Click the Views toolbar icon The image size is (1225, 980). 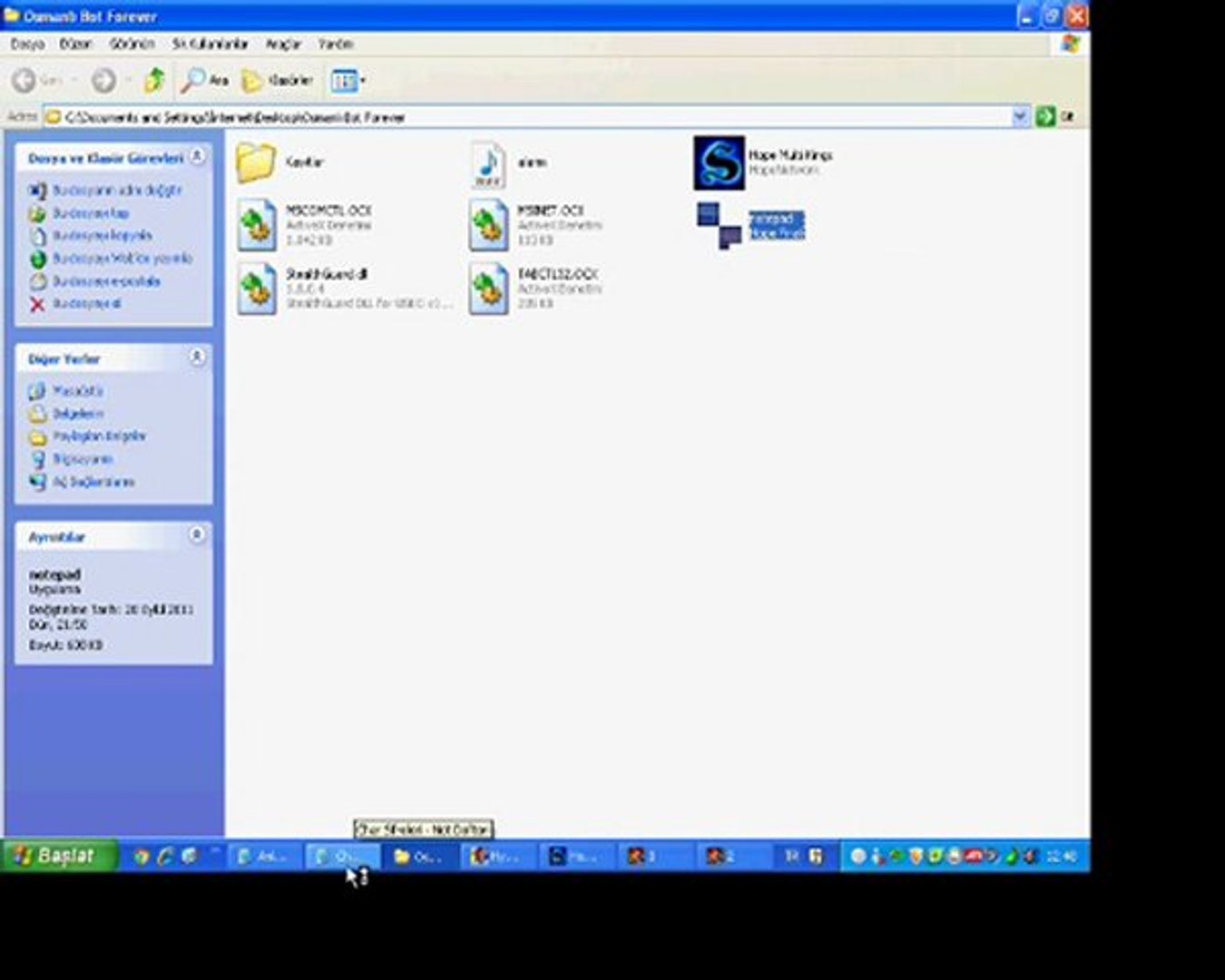[344, 81]
